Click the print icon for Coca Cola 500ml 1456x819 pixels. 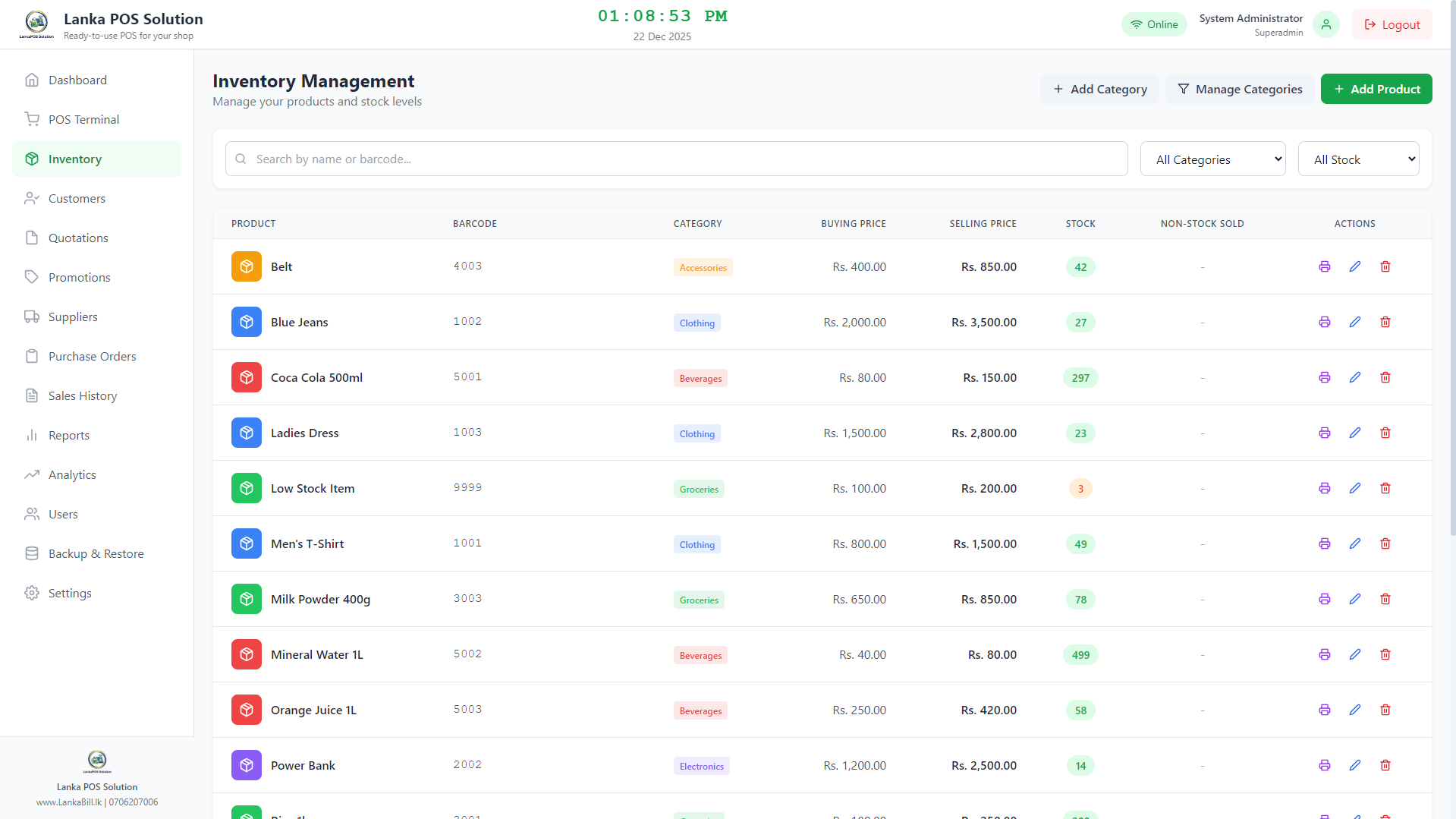pyautogui.click(x=1324, y=377)
